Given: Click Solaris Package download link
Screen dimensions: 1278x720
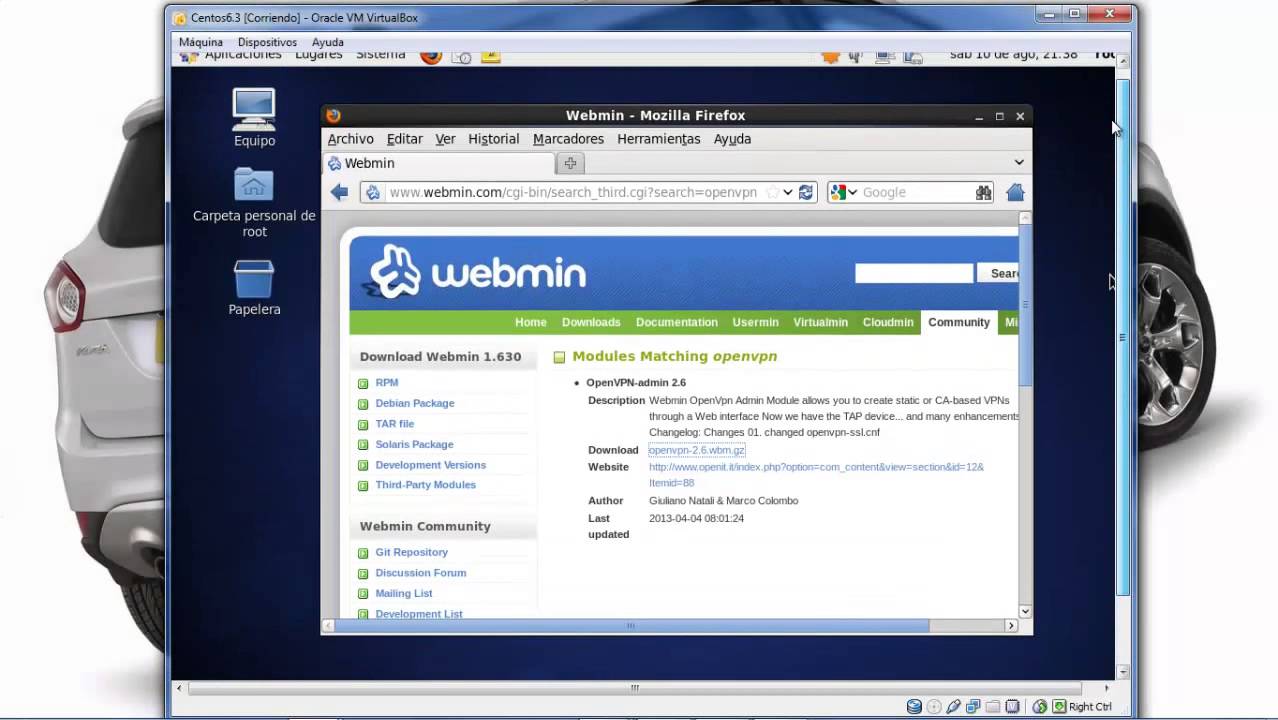Looking at the screenshot, I should click(x=414, y=444).
